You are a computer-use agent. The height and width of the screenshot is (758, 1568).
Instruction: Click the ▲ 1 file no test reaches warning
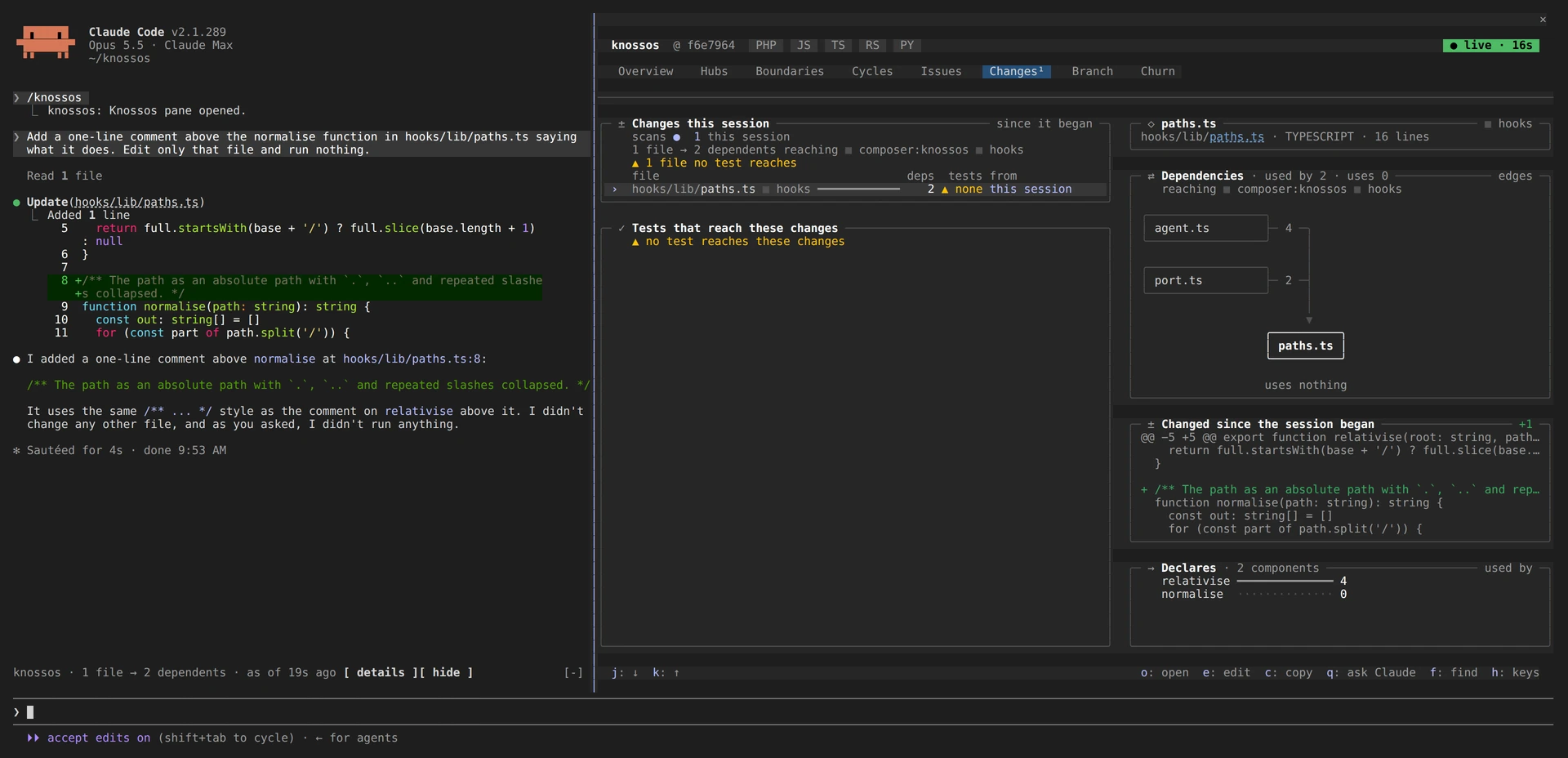714,163
